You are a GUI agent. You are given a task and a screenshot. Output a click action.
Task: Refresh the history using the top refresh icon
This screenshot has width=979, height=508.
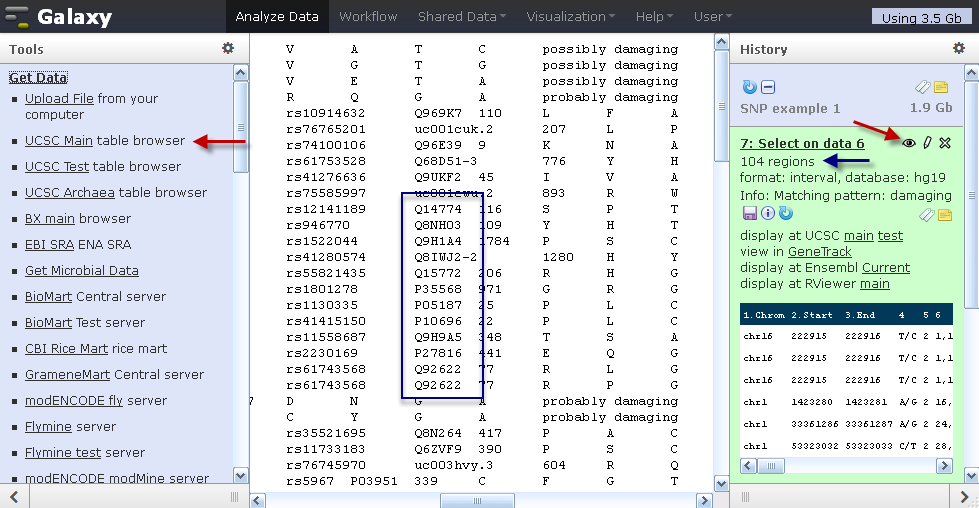[x=749, y=87]
